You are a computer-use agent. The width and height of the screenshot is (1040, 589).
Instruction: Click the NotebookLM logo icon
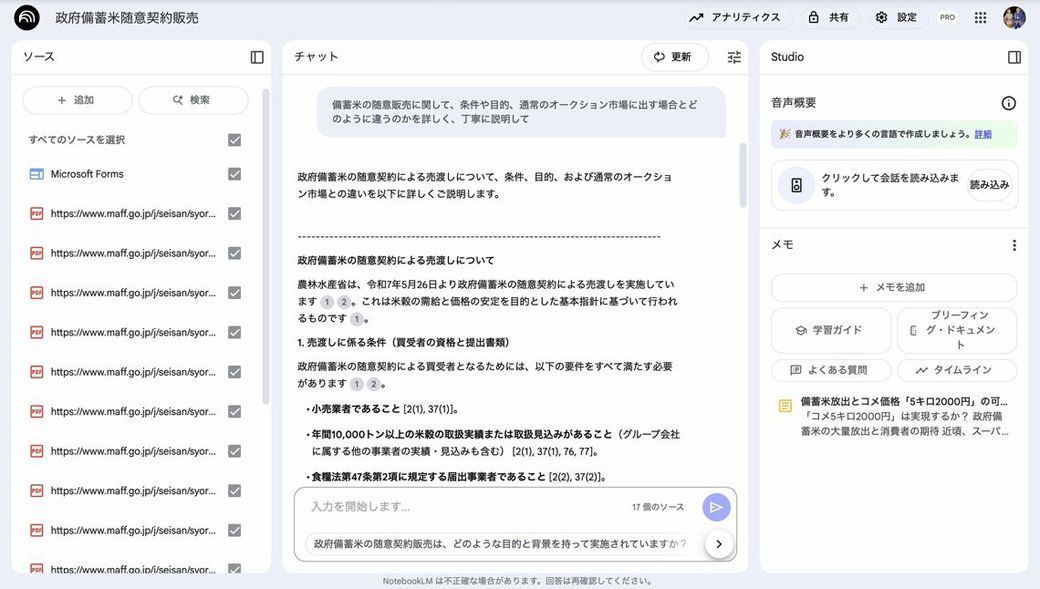point(27,17)
